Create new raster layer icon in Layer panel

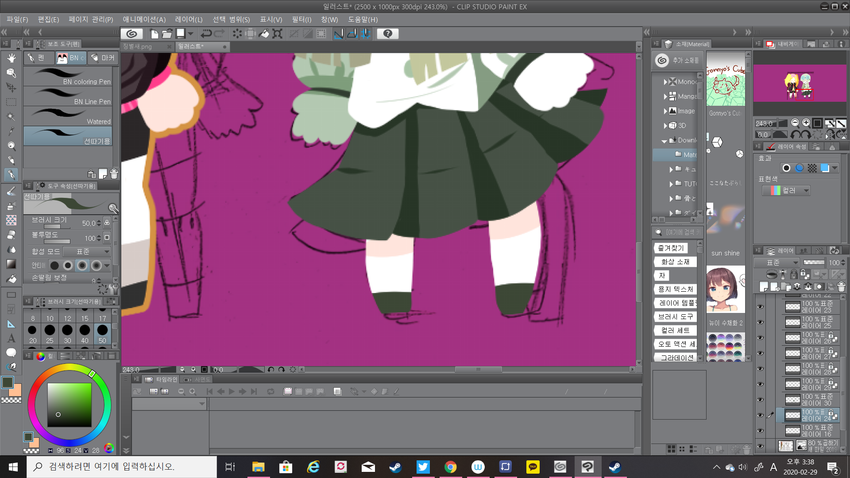click(764, 286)
